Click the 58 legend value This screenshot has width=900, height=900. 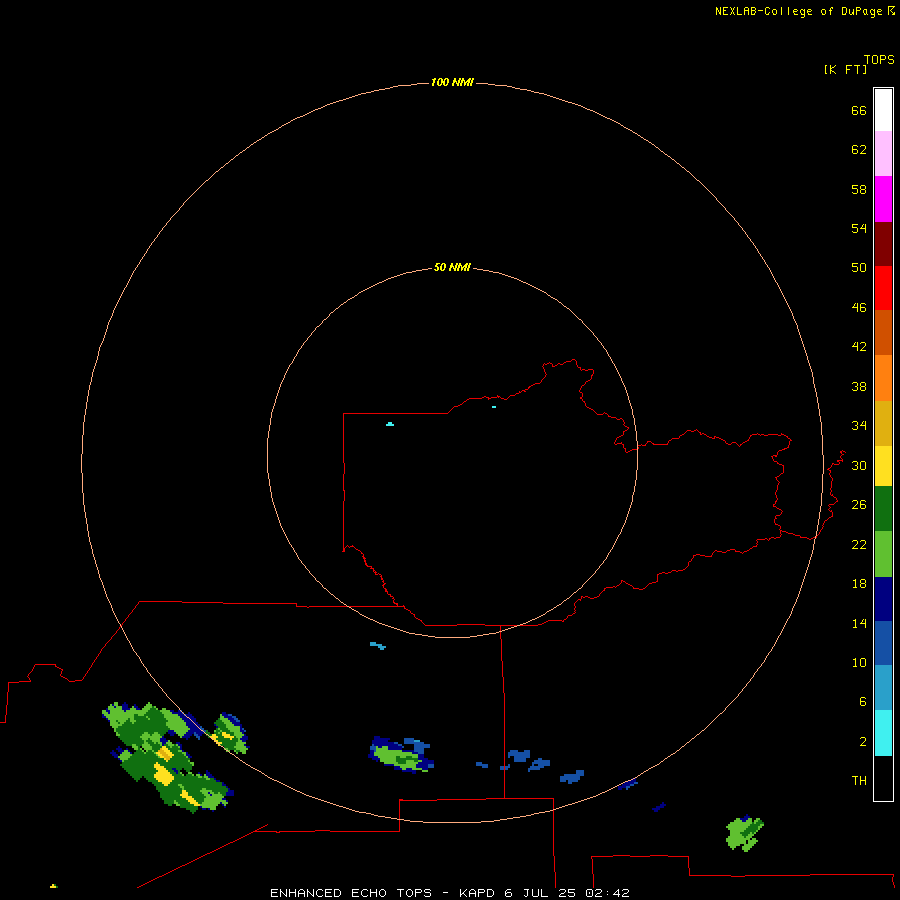pos(859,189)
